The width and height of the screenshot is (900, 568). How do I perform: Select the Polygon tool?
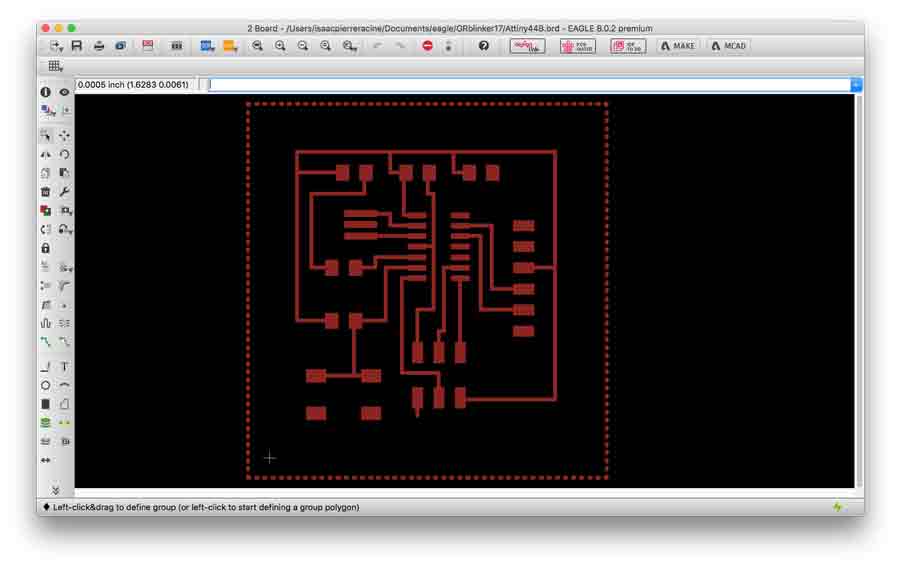coord(65,404)
